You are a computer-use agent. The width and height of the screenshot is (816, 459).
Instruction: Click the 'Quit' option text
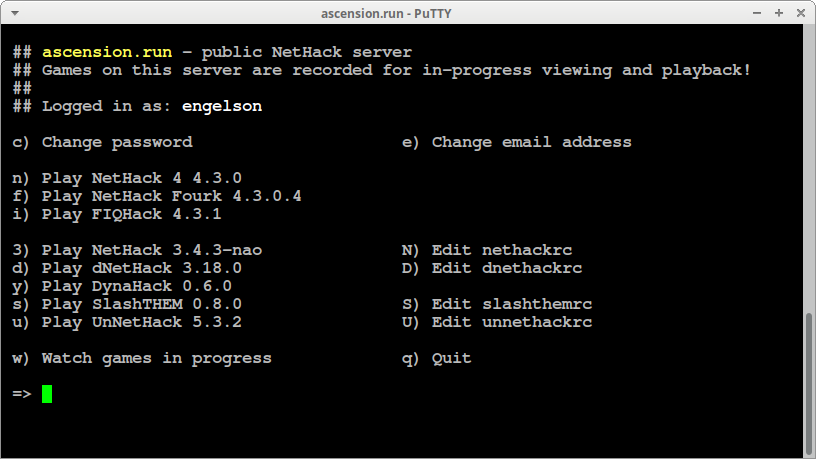pos(451,358)
